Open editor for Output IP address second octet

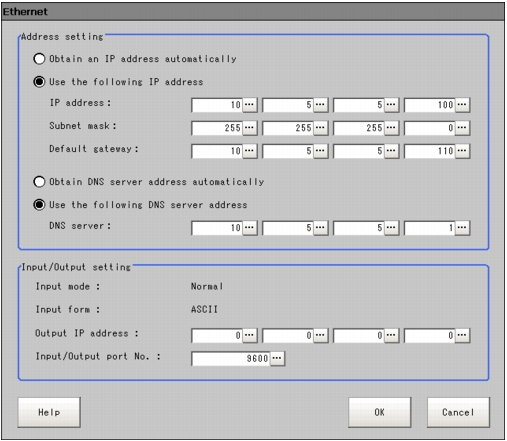pos(320,335)
